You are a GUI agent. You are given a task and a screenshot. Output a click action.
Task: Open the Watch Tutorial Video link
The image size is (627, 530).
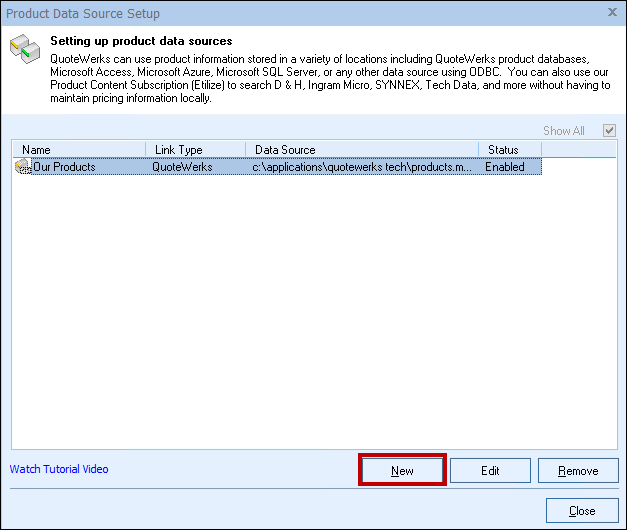coord(59,469)
